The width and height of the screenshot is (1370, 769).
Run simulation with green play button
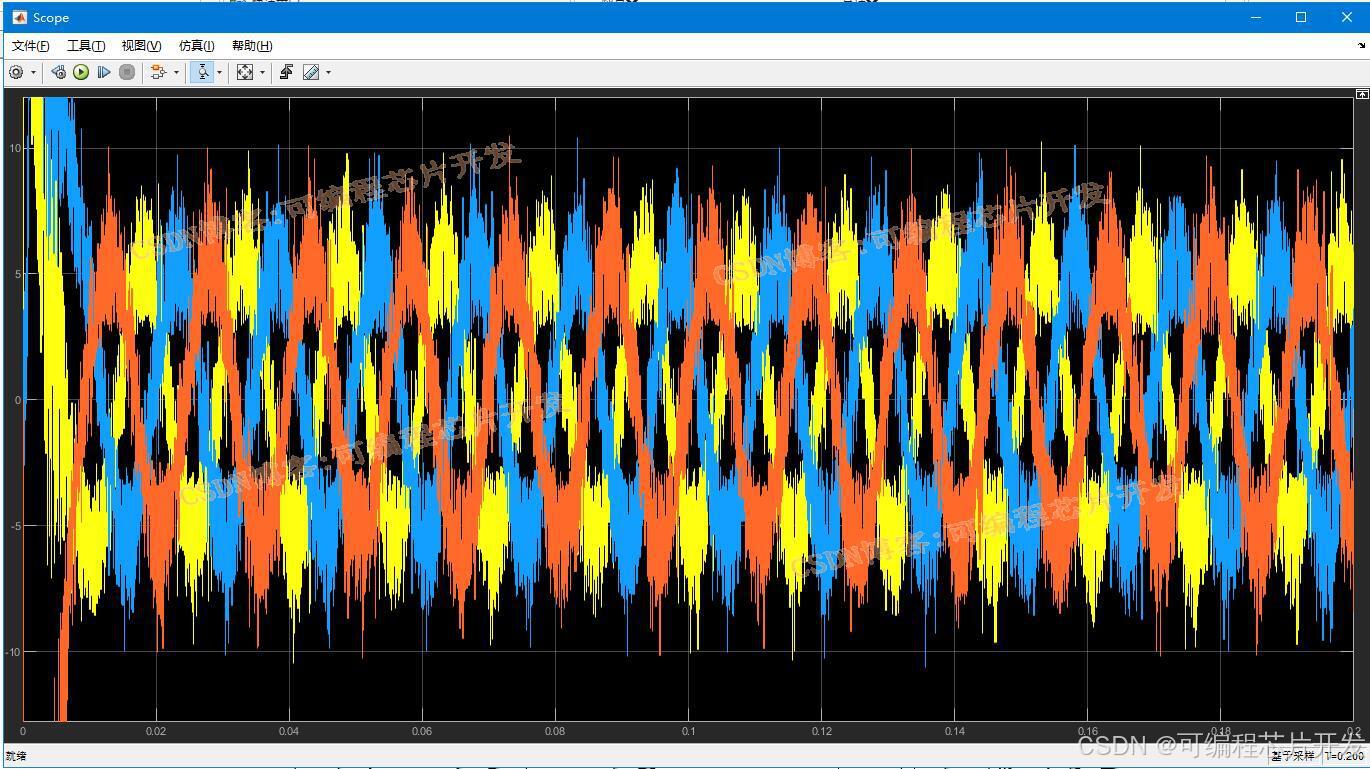pos(81,72)
